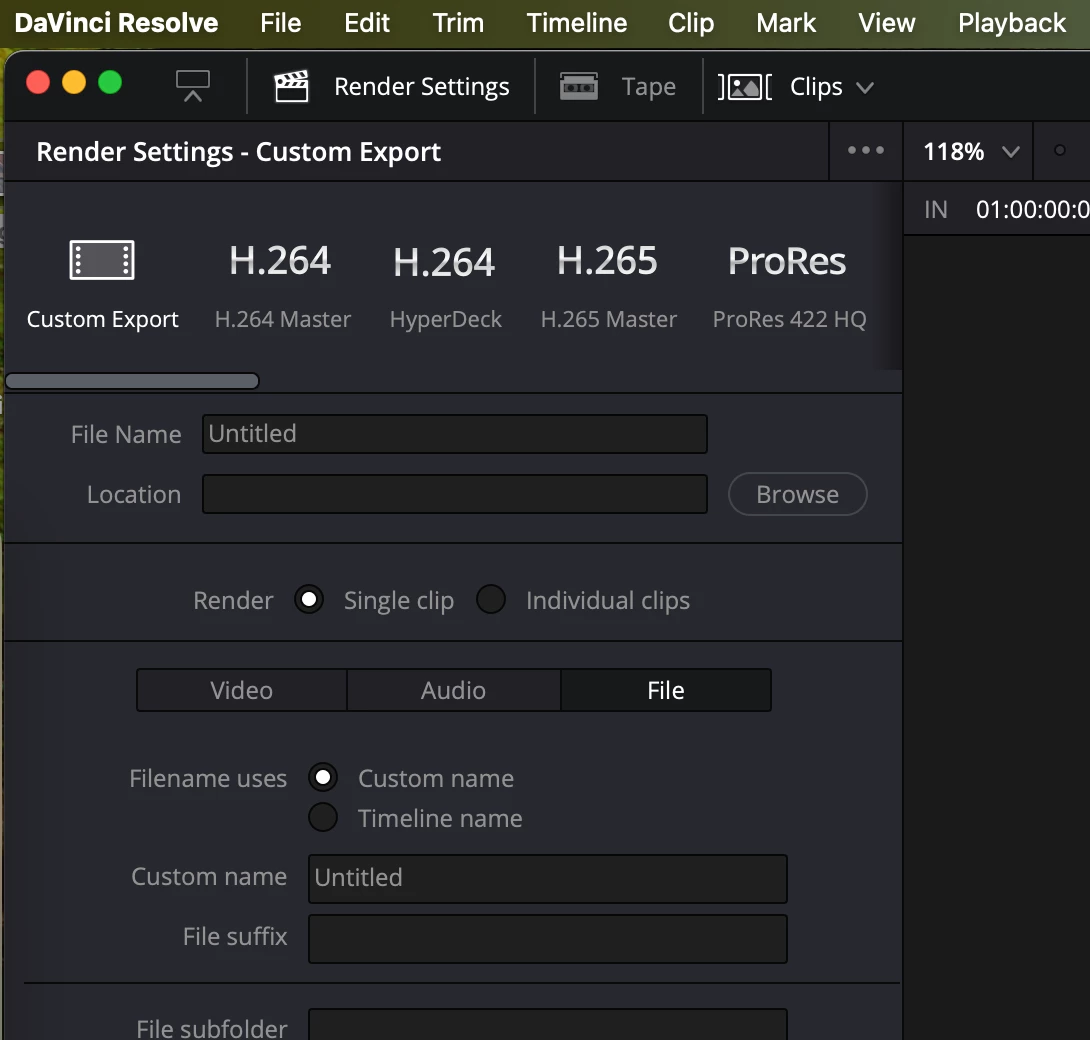Select Single clip render option
Image resolution: width=1090 pixels, height=1040 pixels.
point(309,599)
